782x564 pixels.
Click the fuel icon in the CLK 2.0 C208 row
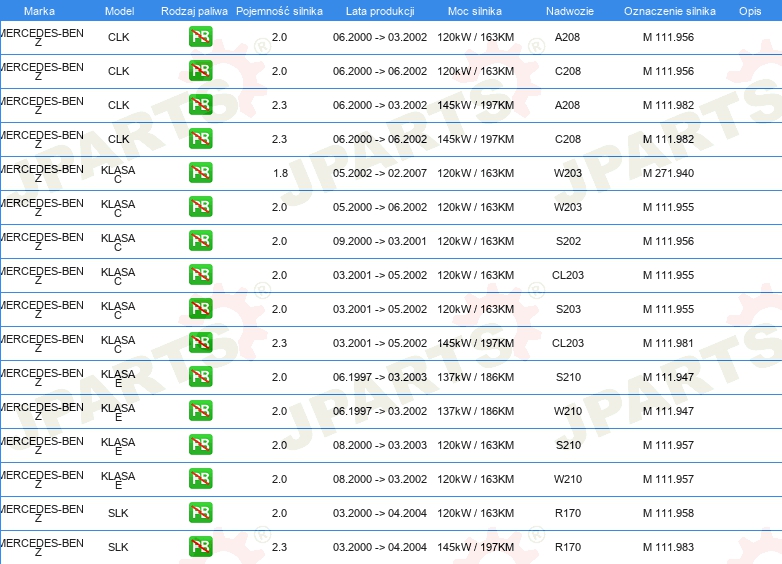pyautogui.click(x=200, y=70)
